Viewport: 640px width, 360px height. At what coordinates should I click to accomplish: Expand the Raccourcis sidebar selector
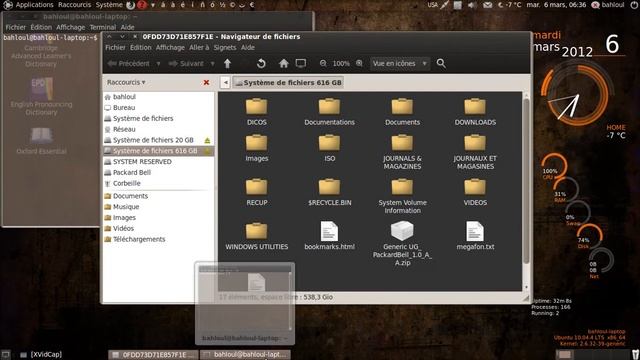126,82
